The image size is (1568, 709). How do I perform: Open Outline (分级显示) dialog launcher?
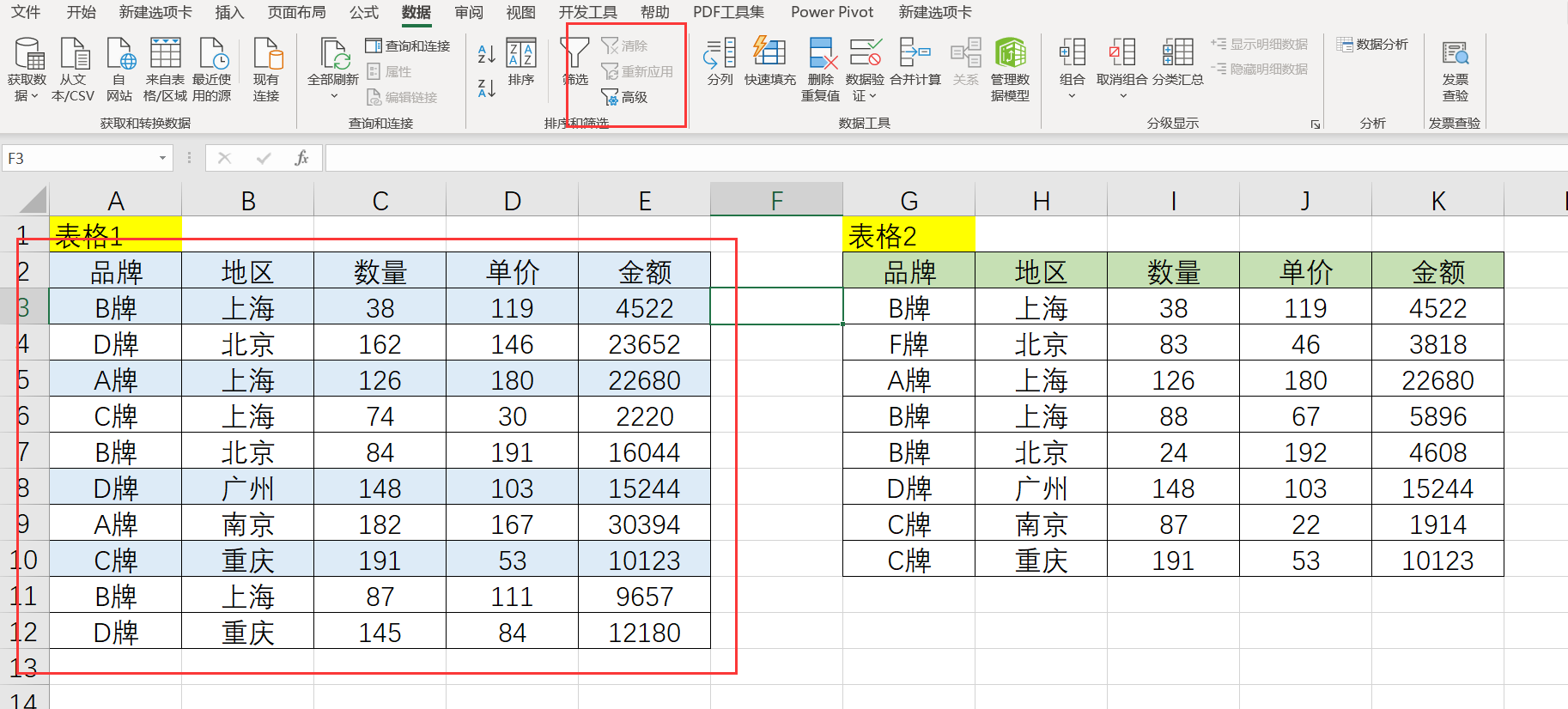(x=1316, y=124)
